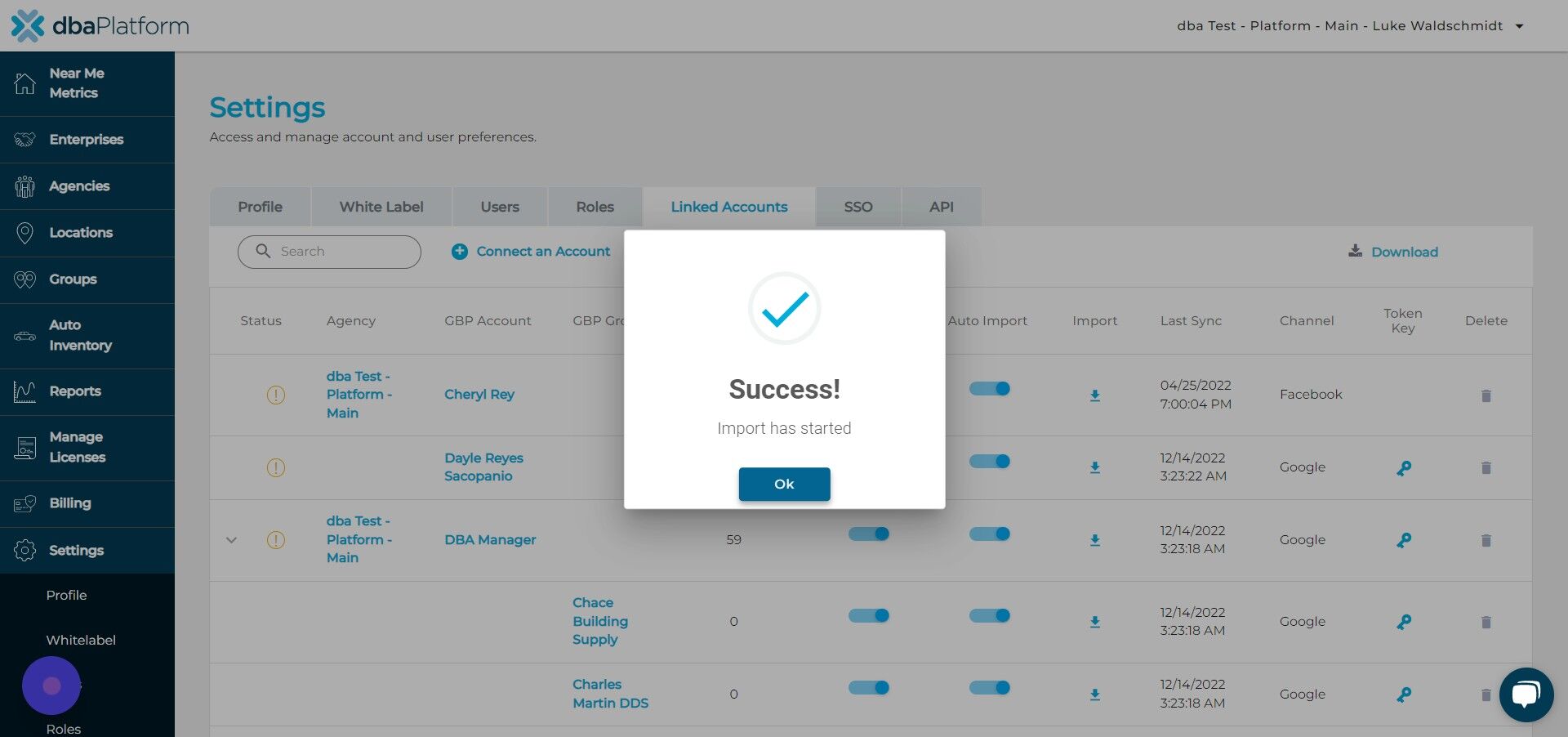Turn off Auto Import for Dayle Reyes Sacopanio
This screenshot has height=737, width=1568.
pyautogui.click(x=989, y=461)
